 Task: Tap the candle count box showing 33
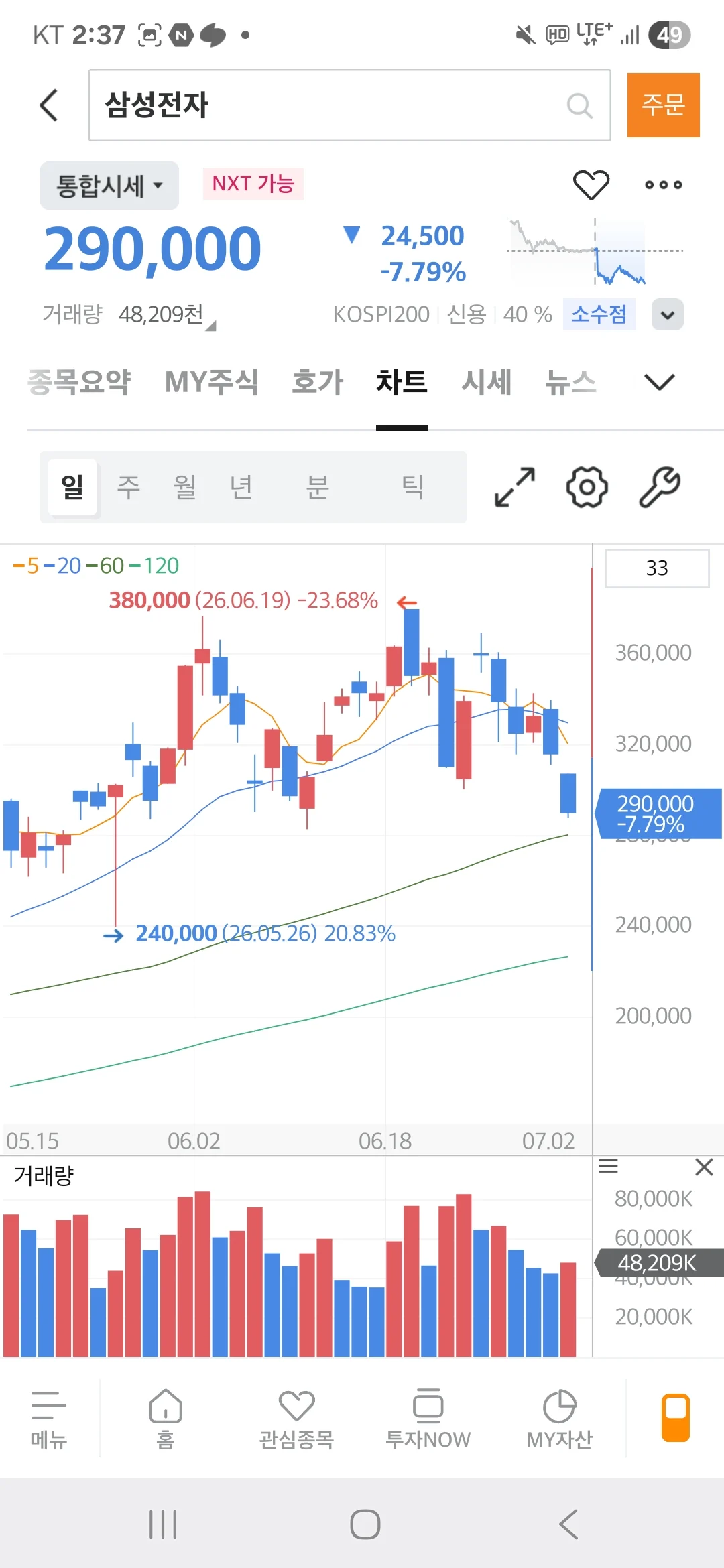tap(657, 568)
